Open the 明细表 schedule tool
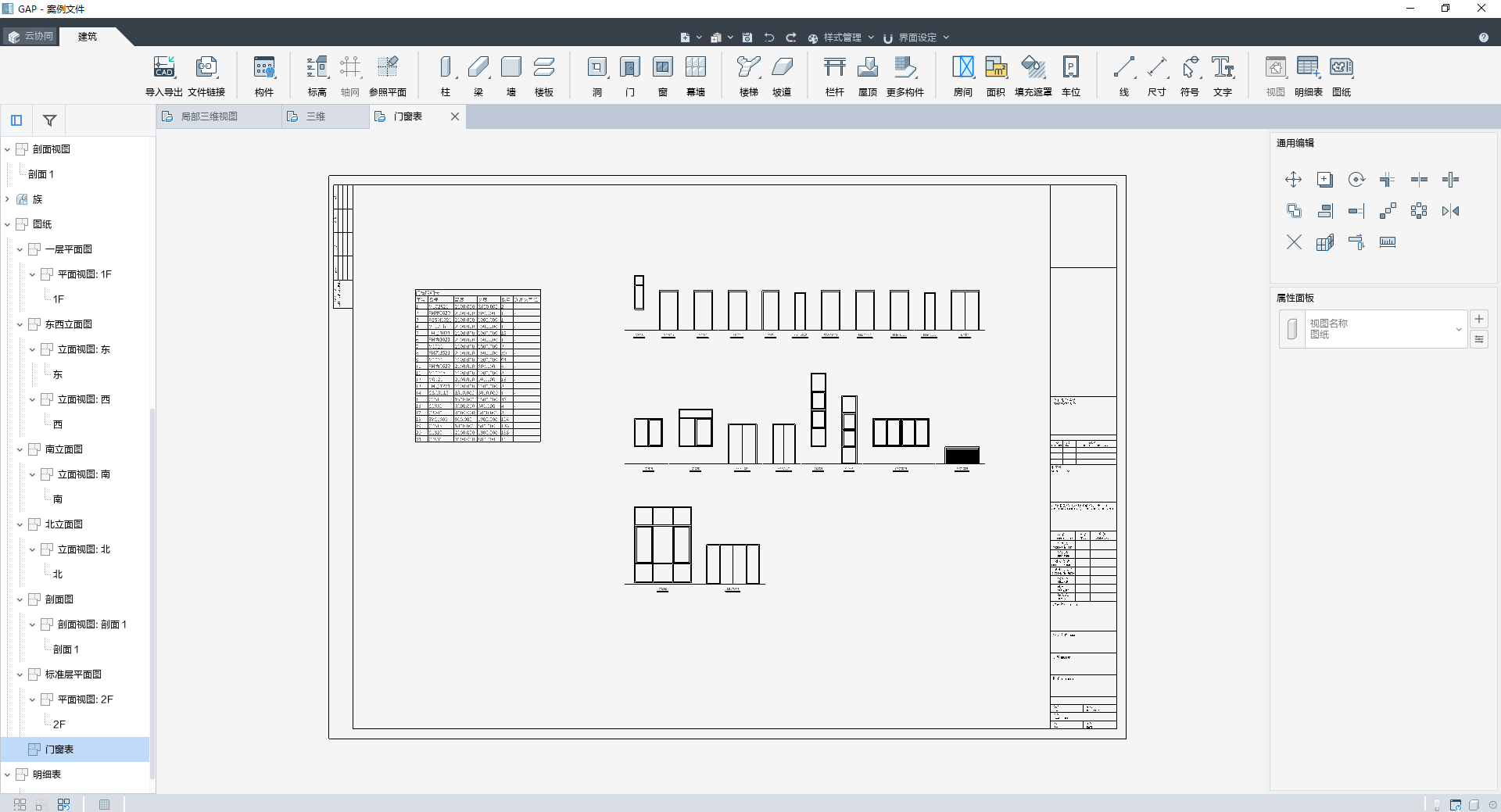1501x812 pixels. pyautogui.click(x=1309, y=76)
